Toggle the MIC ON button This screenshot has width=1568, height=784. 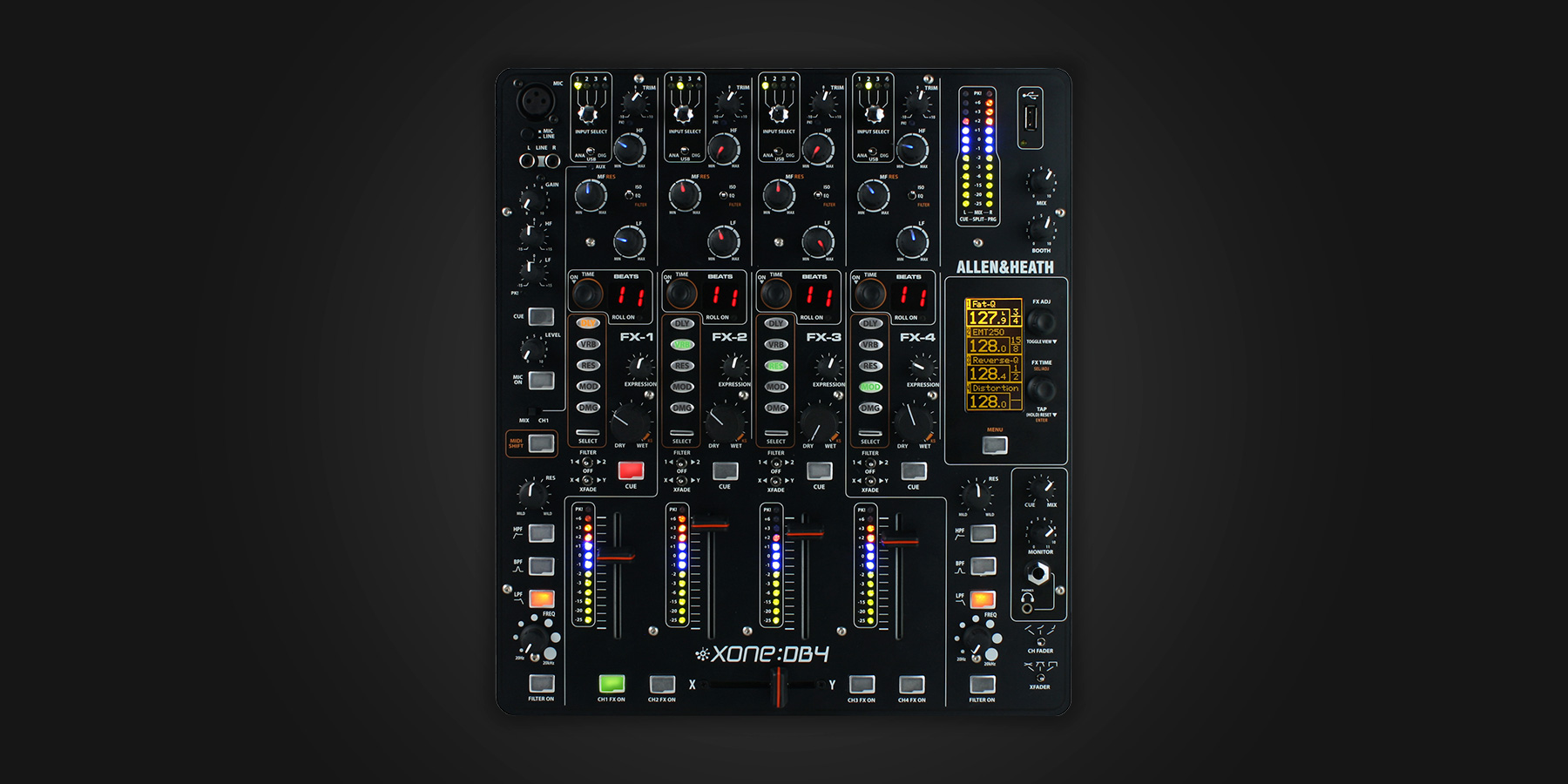(541, 380)
